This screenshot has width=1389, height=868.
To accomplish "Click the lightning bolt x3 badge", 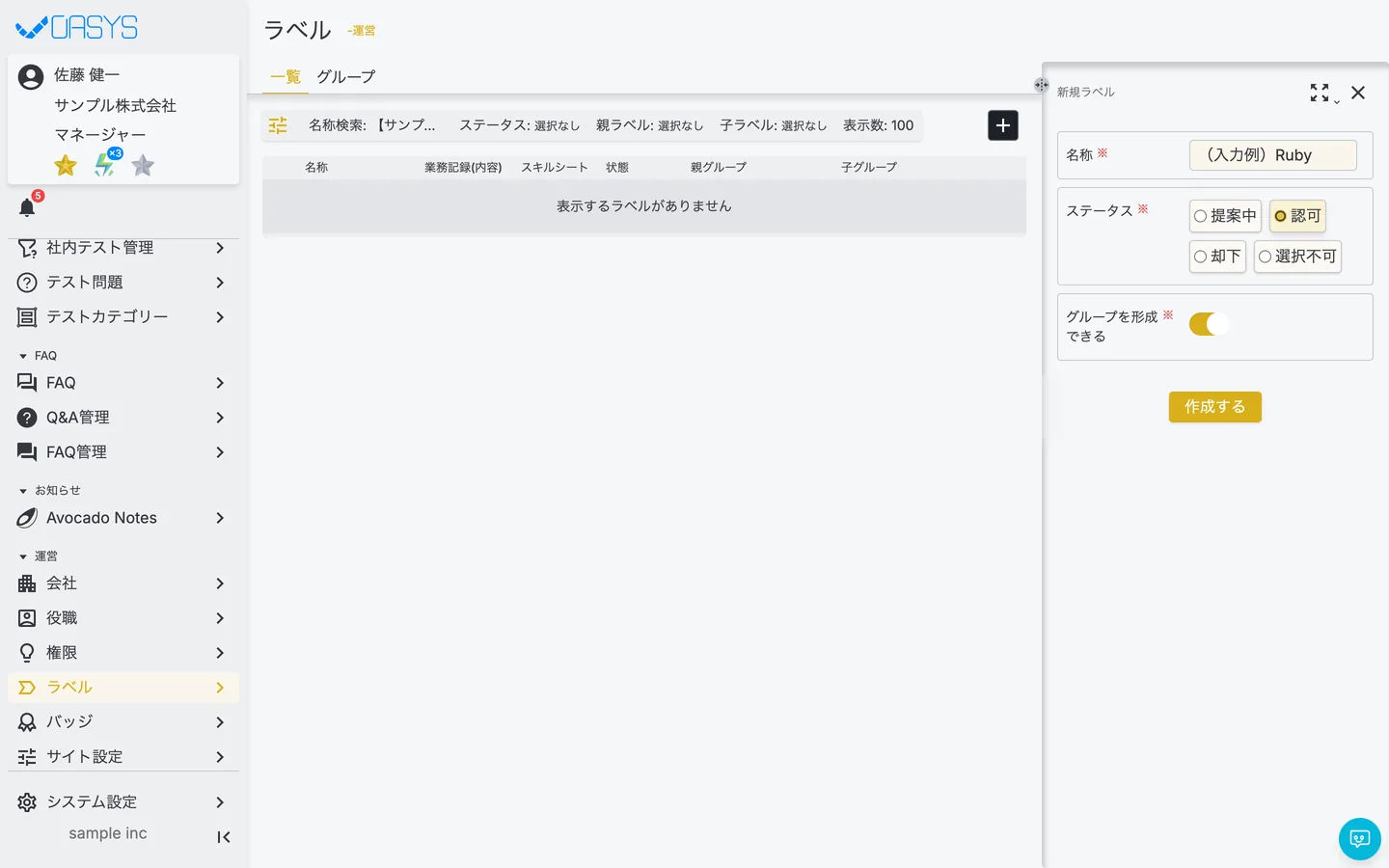I will coord(106,164).
